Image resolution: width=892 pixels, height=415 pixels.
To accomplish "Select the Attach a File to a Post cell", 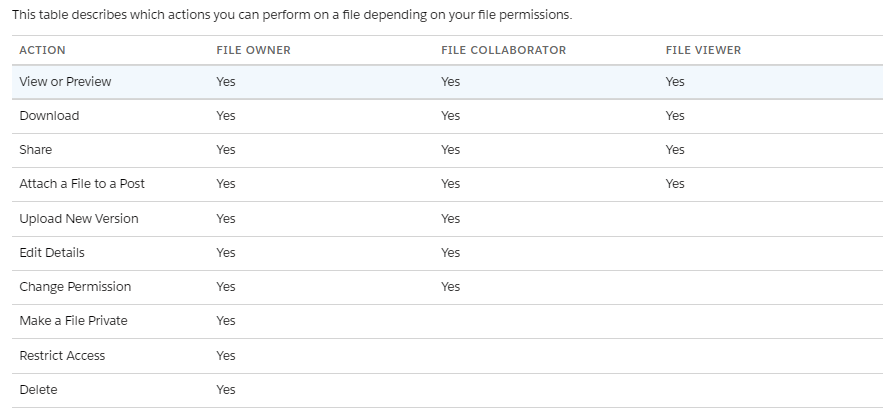I will [82, 184].
